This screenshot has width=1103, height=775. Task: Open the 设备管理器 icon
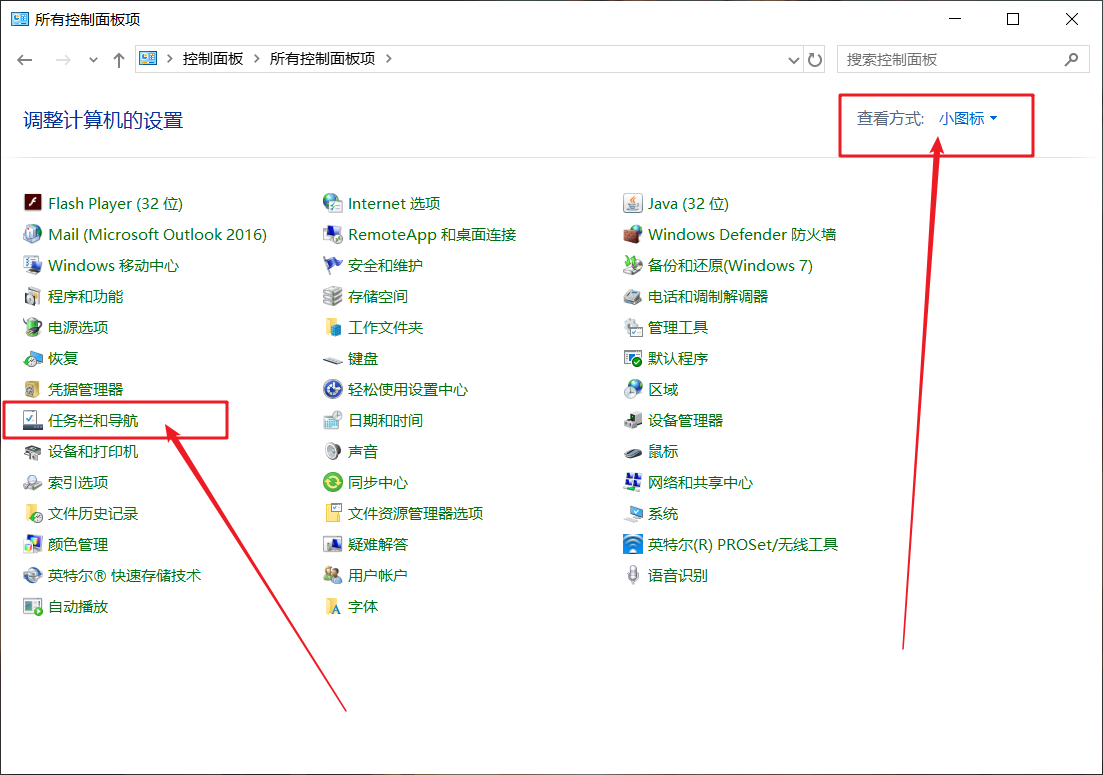[632, 420]
